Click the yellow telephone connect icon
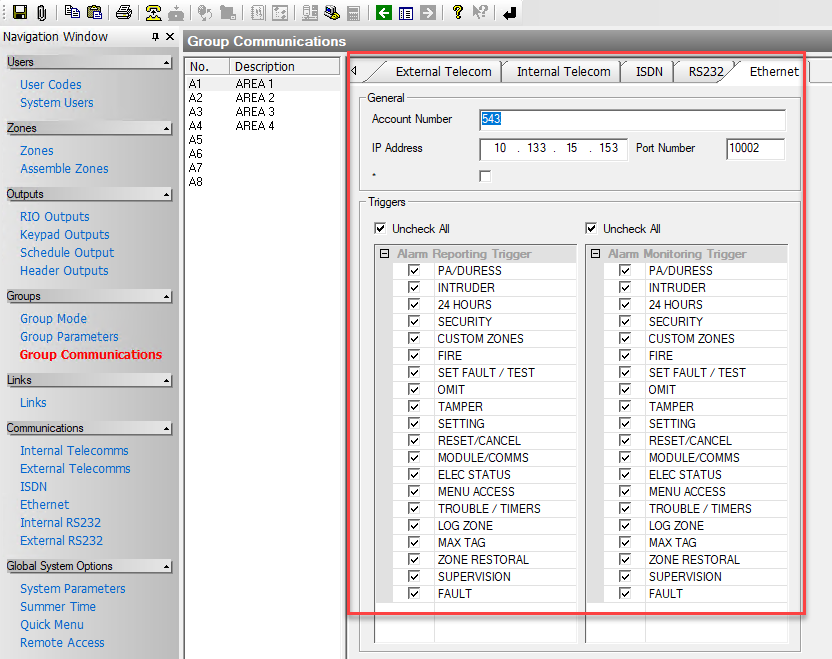Viewport: 832px width, 659px height. (153, 12)
